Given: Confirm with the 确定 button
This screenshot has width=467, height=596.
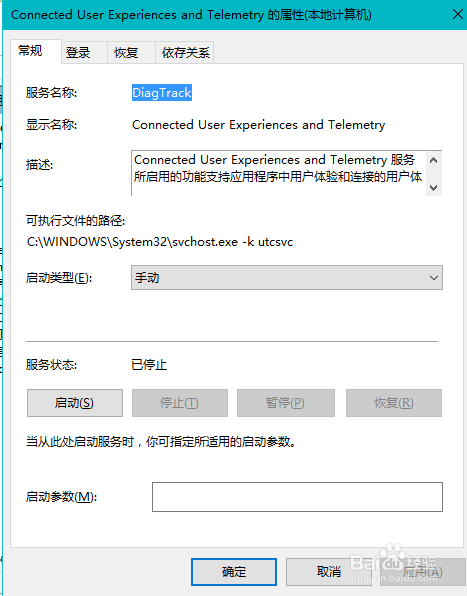Looking at the screenshot, I should [234, 572].
